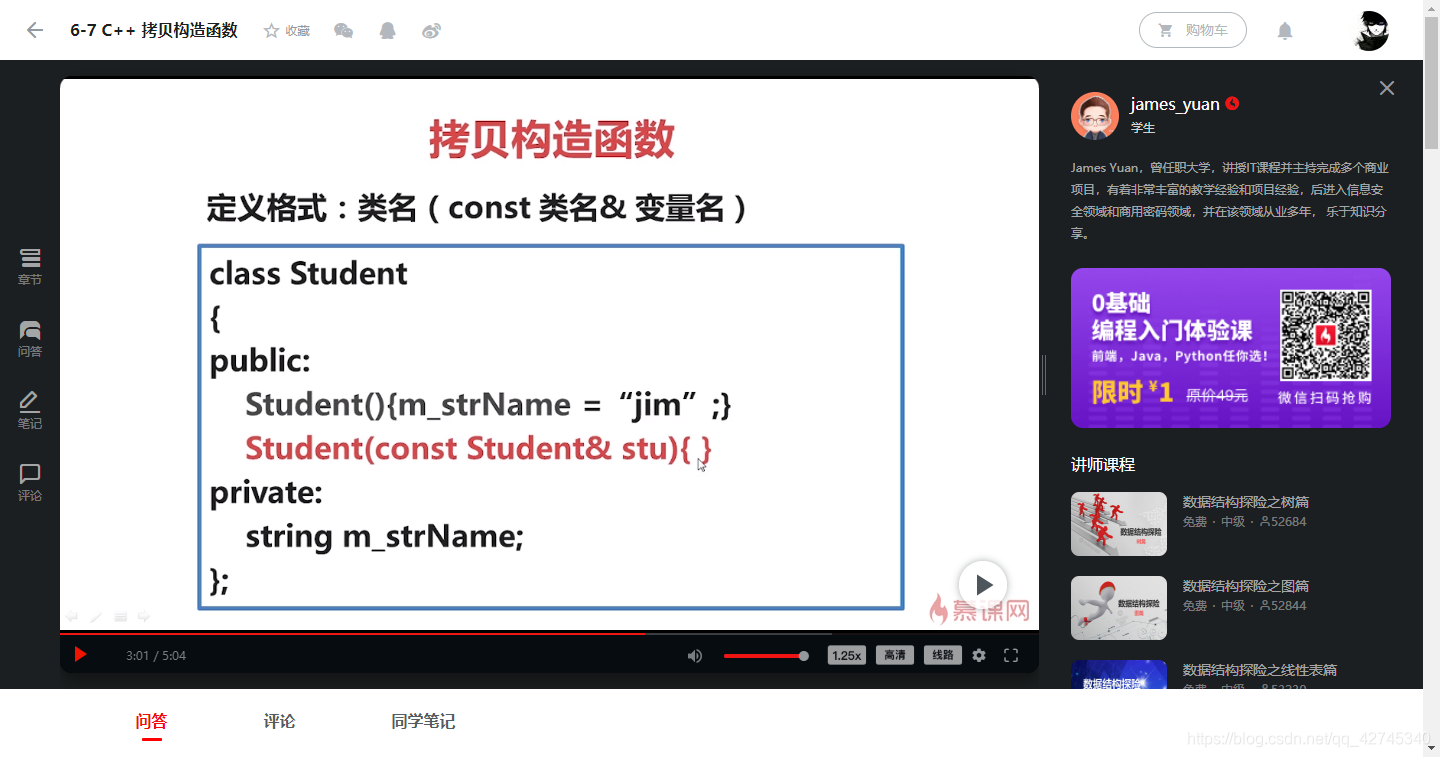Open the 高清 video quality menu

(895, 656)
